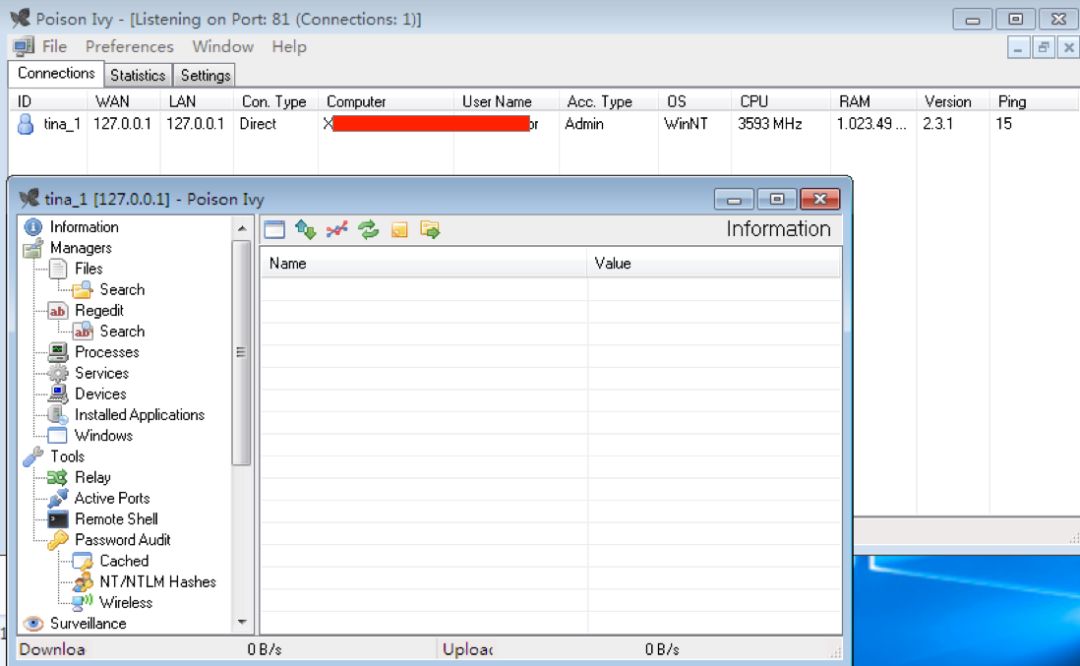The image size is (1080, 666).
Task: Open the Preferences menu
Action: tap(129, 47)
